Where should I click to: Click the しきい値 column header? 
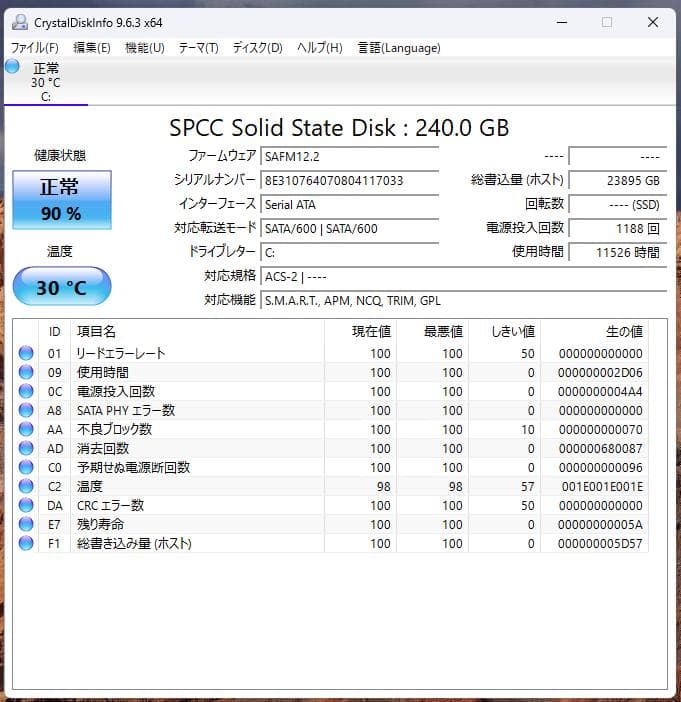point(505,332)
